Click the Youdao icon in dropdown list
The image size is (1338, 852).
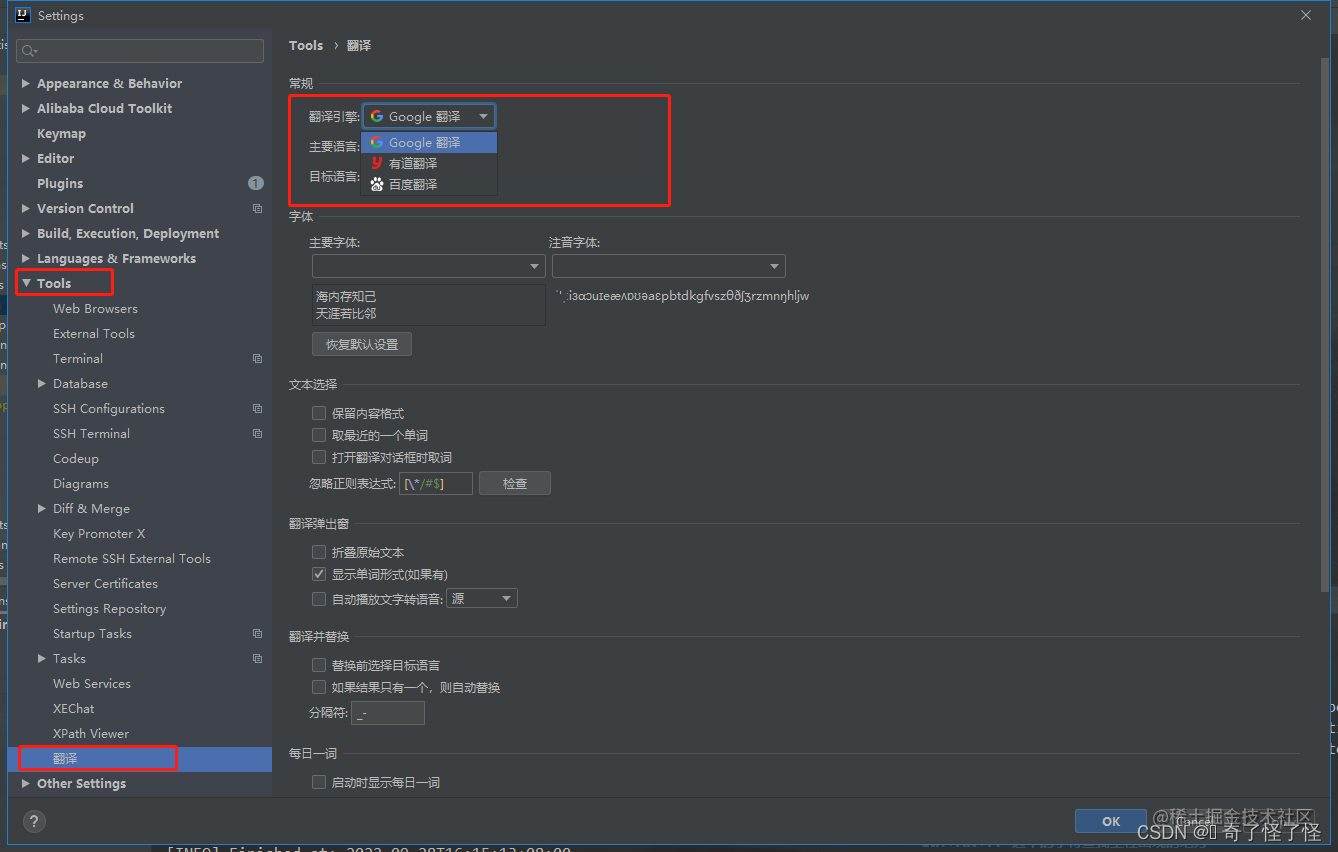pos(377,163)
